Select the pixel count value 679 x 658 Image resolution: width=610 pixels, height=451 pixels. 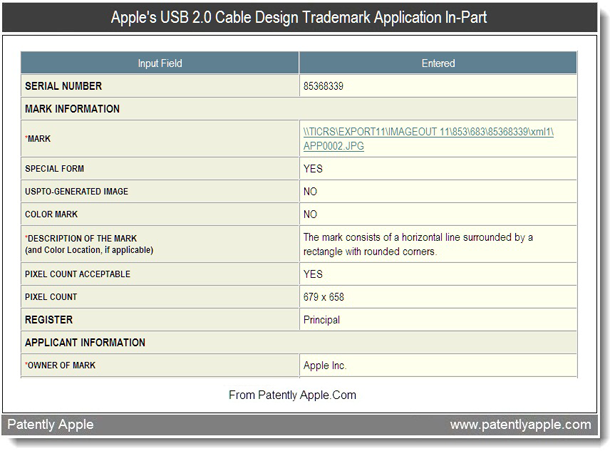coord(330,297)
